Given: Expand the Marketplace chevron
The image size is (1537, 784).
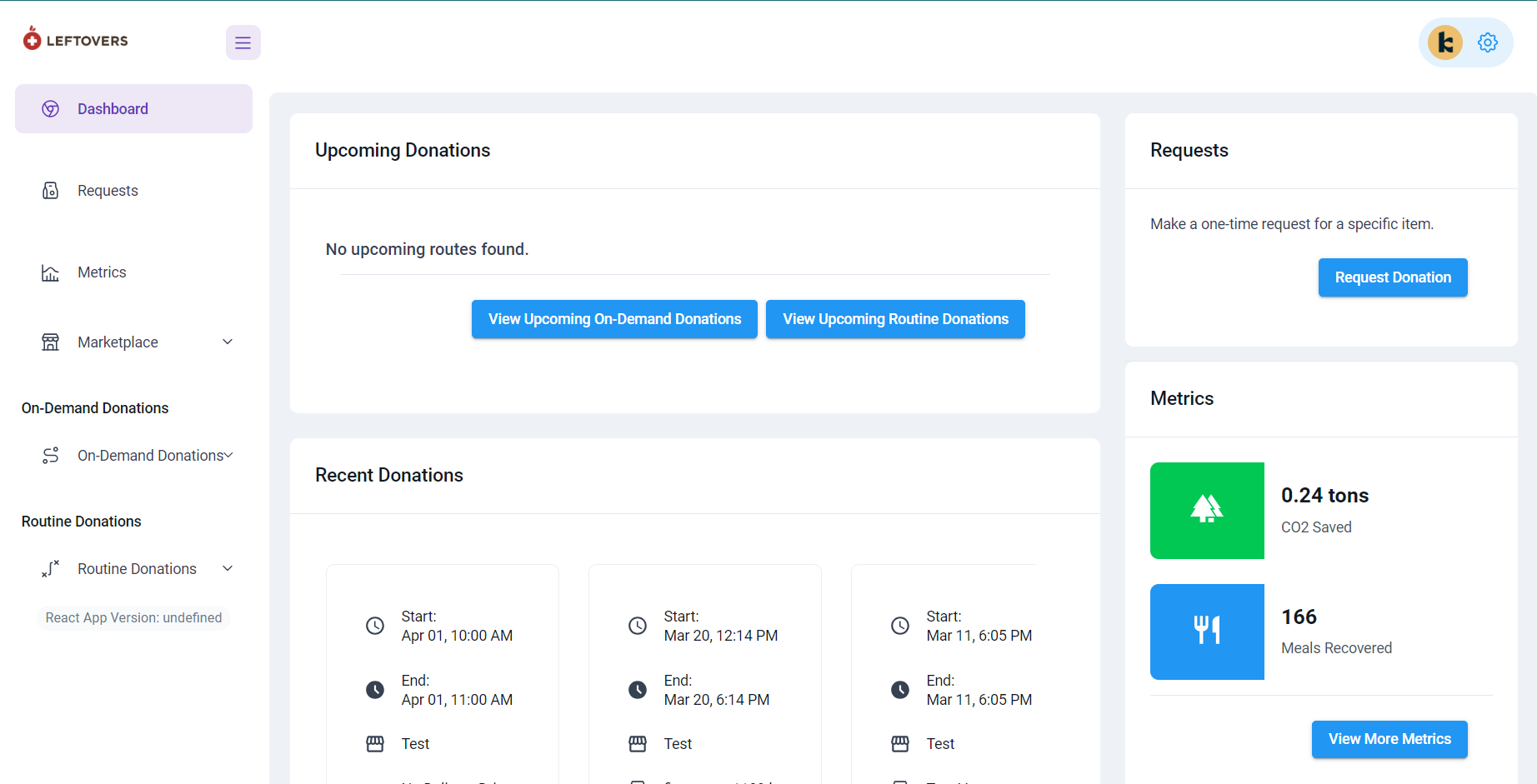Looking at the screenshot, I should [x=228, y=342].
